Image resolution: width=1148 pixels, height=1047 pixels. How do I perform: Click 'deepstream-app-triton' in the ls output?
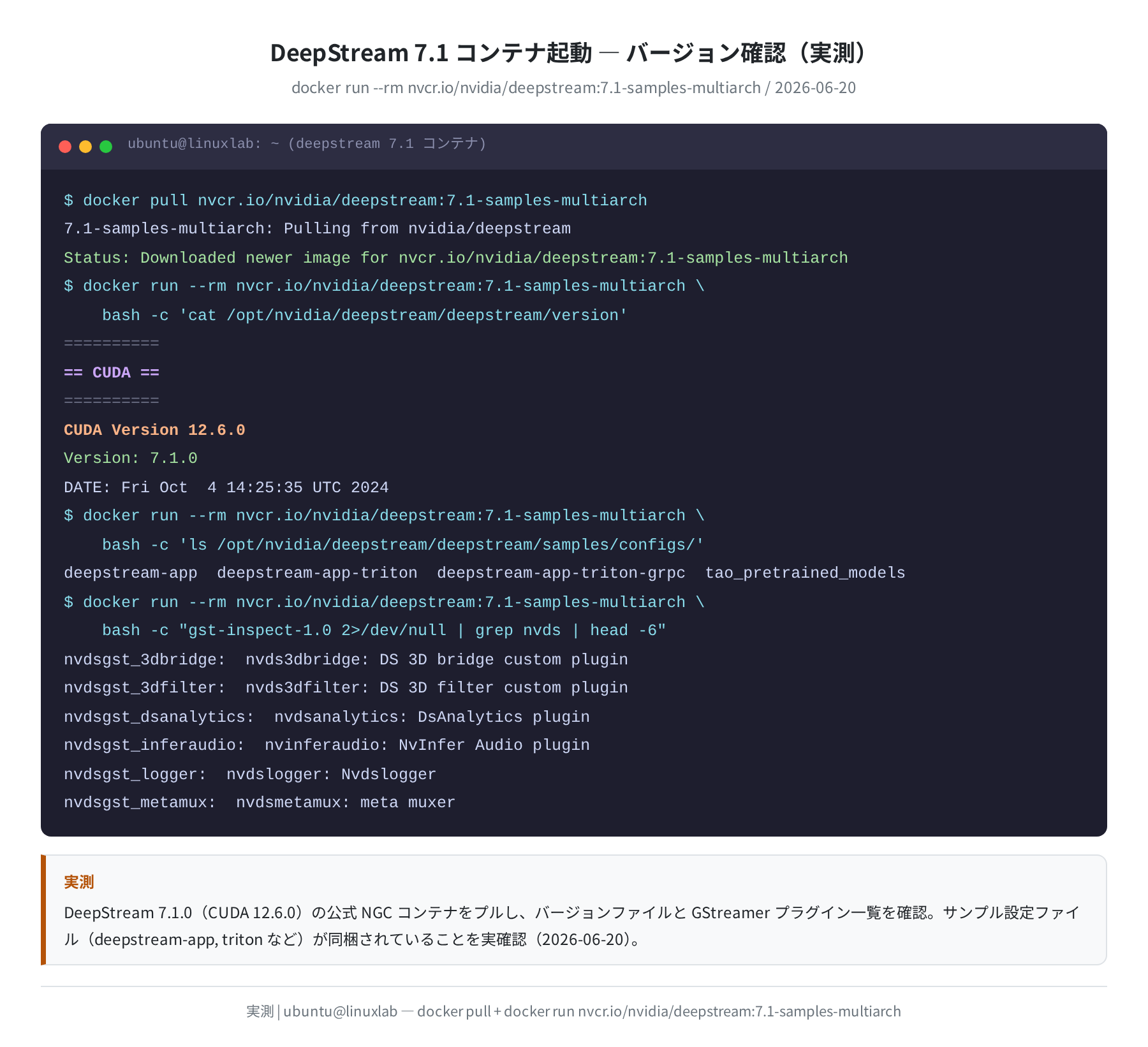pyautogui.click(x=317, y=573)
